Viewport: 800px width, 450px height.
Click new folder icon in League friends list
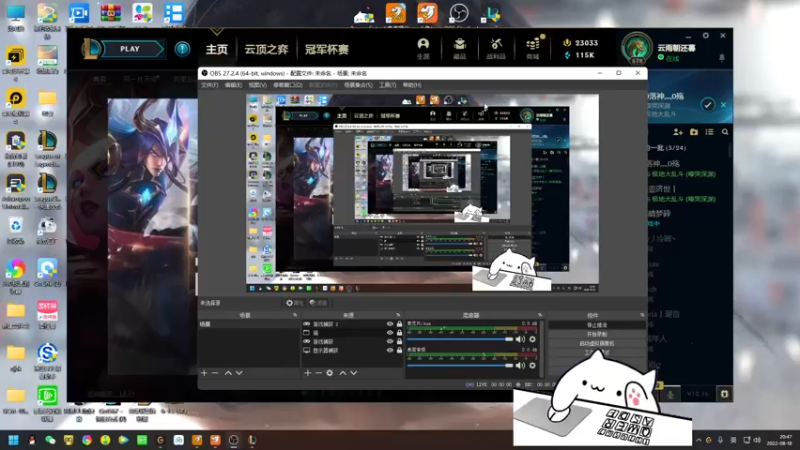(694, 132)
